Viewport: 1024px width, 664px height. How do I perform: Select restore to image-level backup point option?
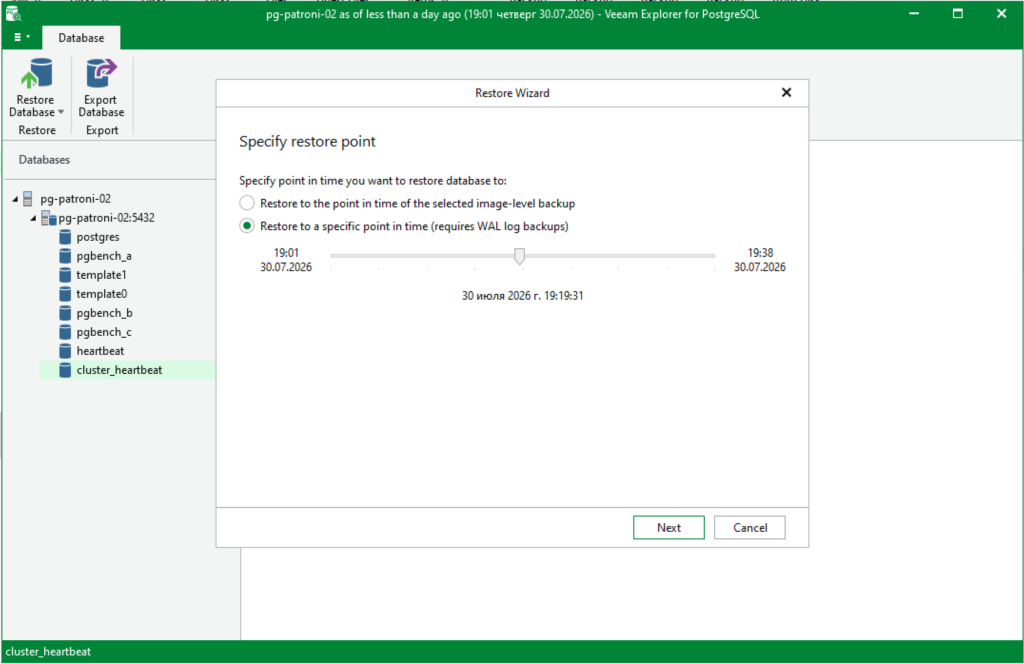(x=247, y=203)
